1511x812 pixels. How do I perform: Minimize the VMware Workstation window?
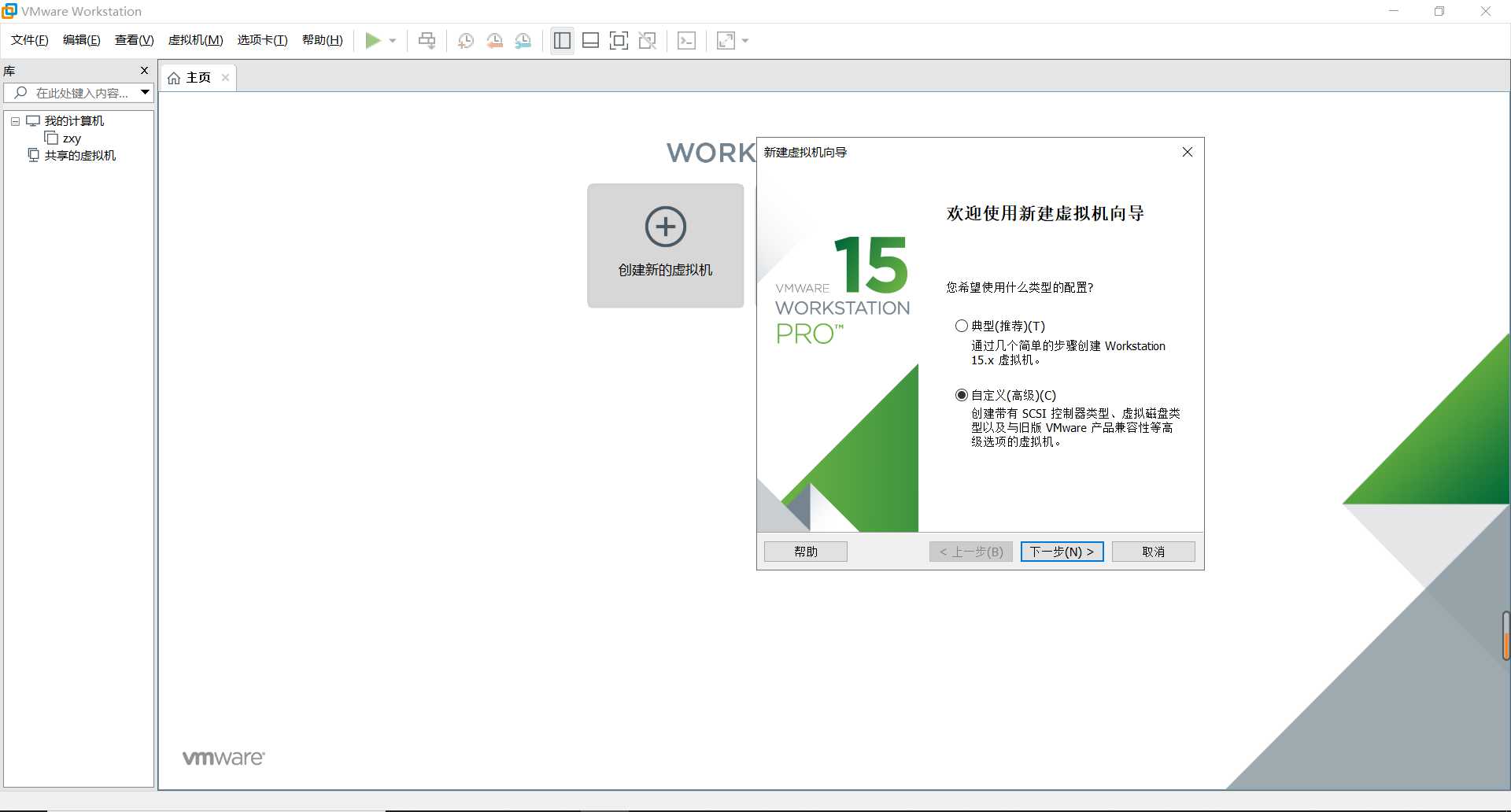(1394, 11)
